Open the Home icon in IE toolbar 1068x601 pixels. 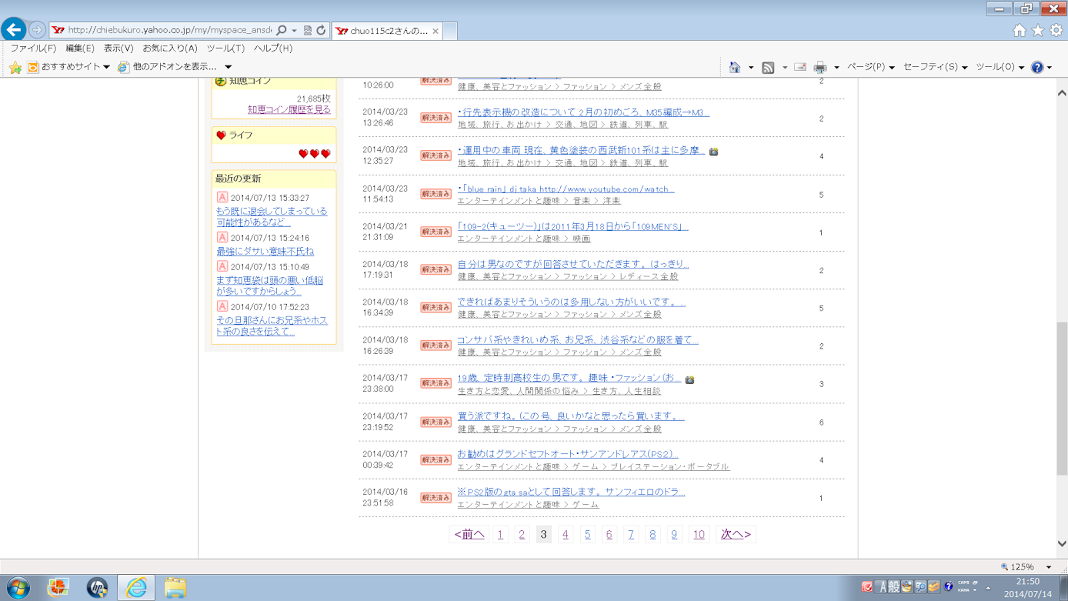point(1019,31)
